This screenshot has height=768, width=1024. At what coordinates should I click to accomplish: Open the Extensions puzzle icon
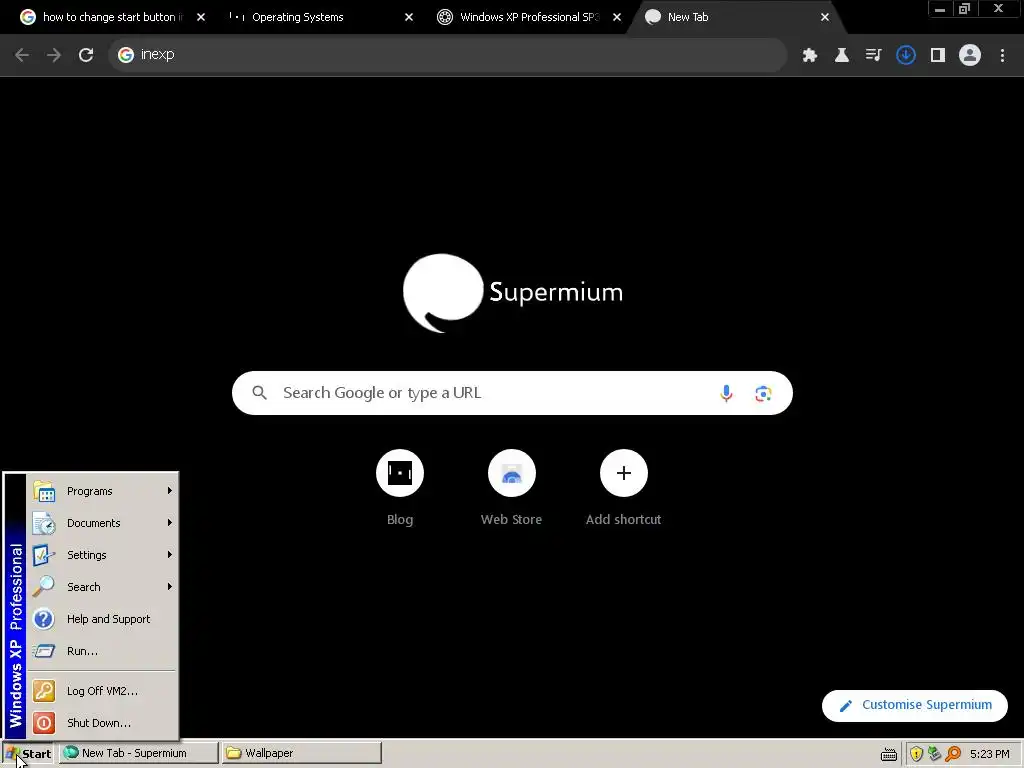[810, 55]
